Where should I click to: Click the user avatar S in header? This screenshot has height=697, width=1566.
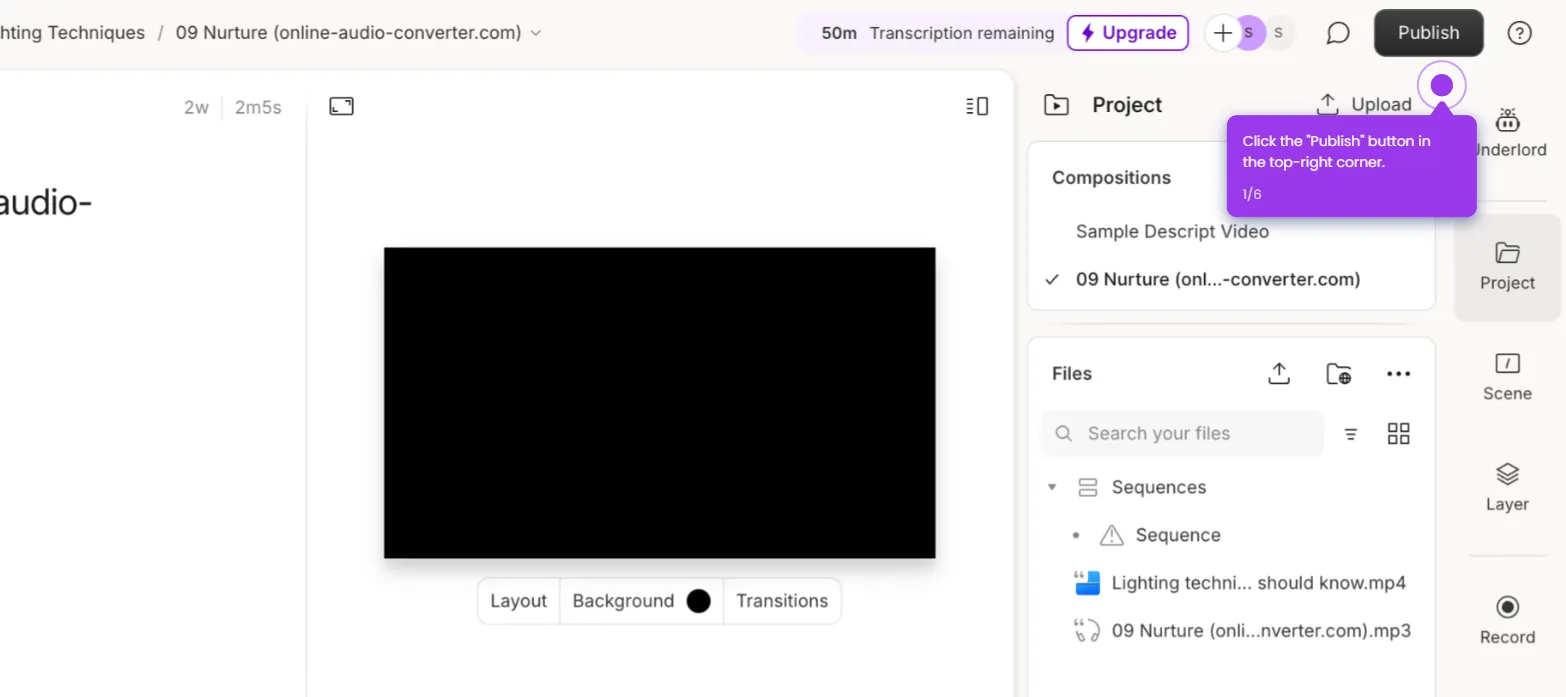pos(1248,33)
